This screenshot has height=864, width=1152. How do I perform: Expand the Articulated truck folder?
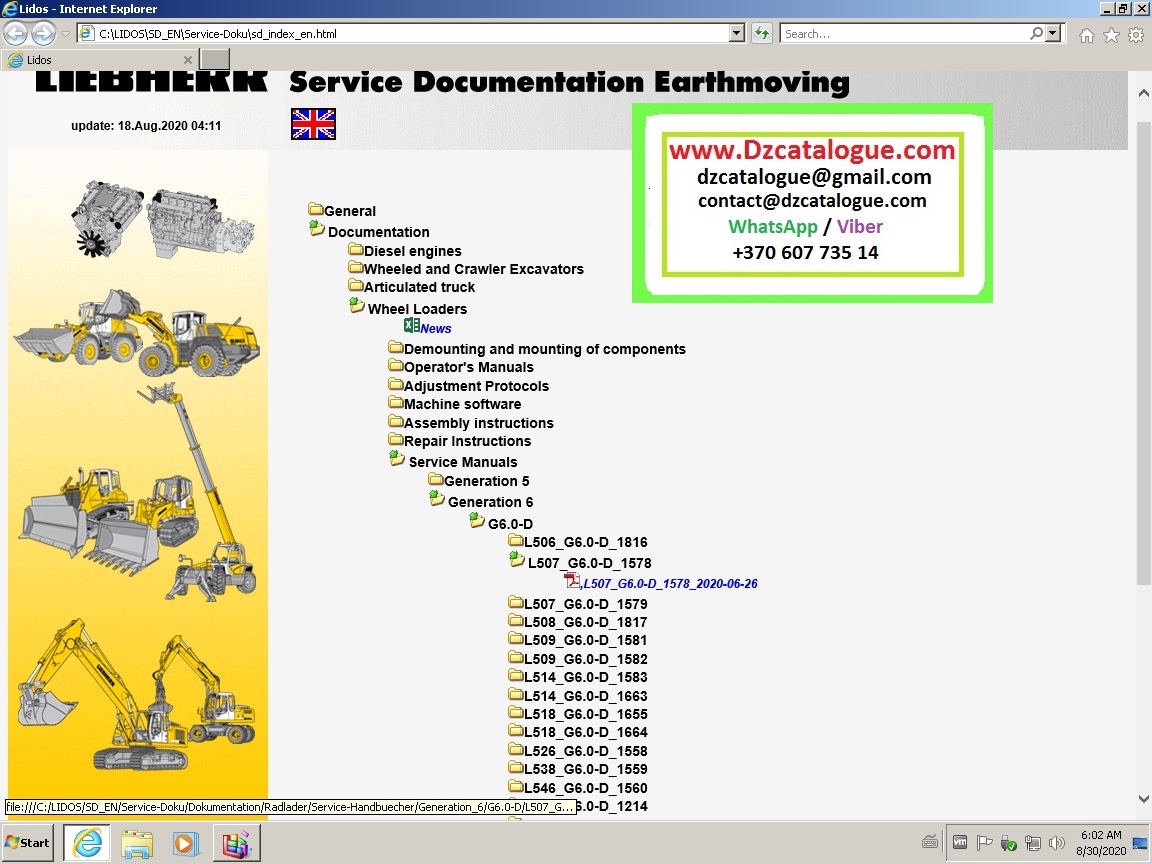coord(420,287)
